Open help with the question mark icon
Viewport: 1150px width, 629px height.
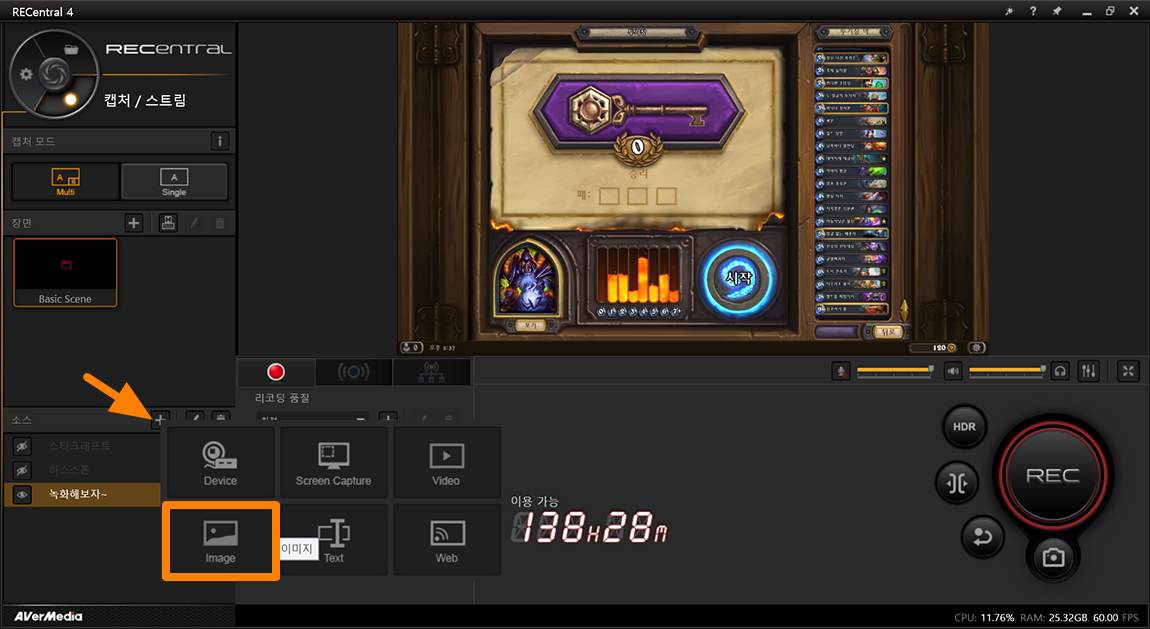coord(1033,11)
